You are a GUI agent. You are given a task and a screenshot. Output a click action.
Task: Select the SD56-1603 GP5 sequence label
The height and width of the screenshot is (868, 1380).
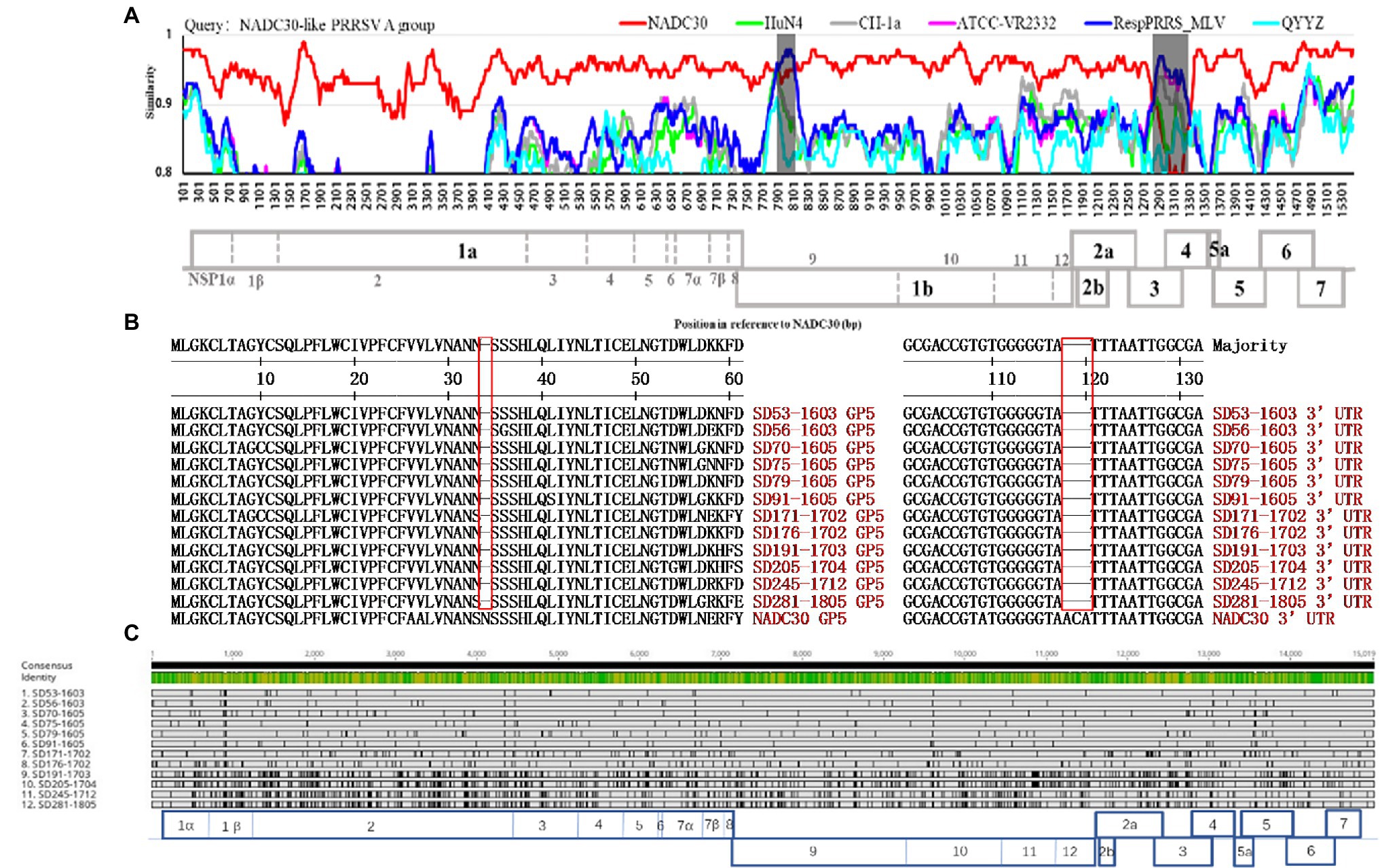[x=813, y=430]
